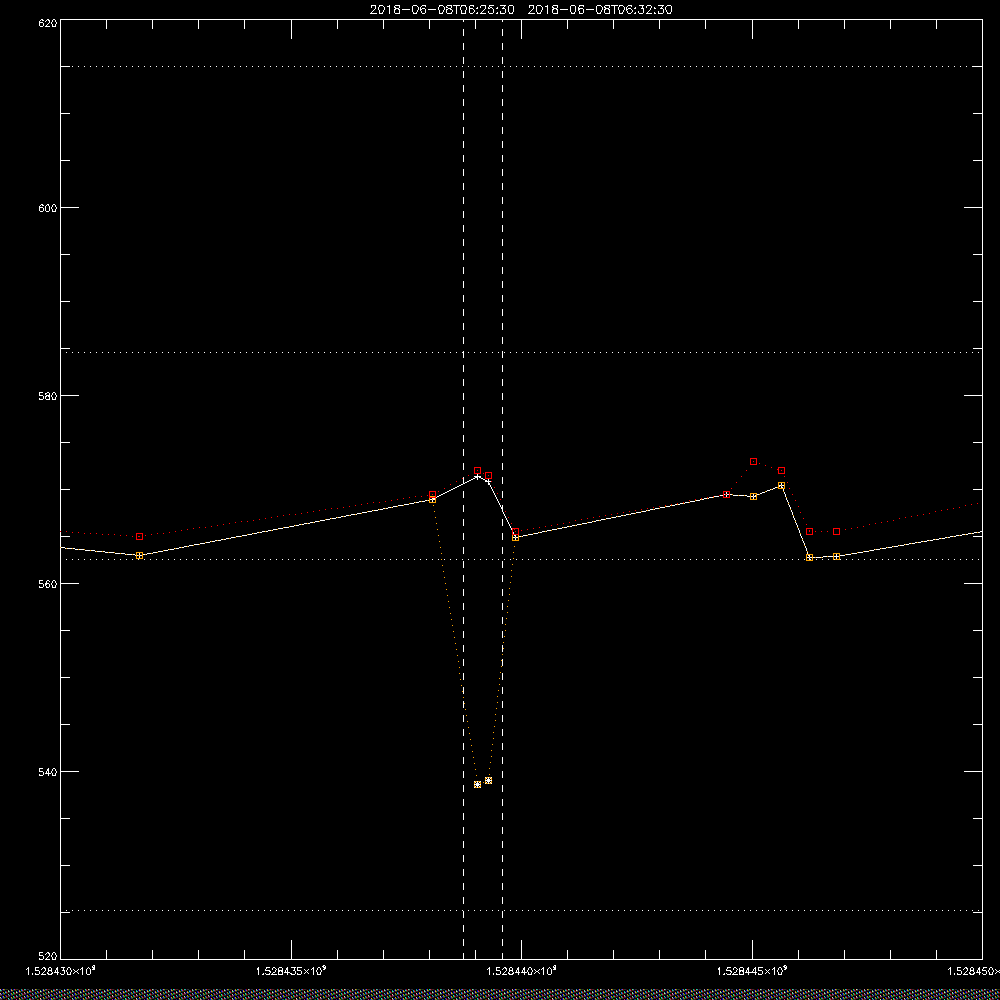Click the leftmost red square marker near 565
The width and height of the screenshot is (1000, 1000).
[140, 537]
